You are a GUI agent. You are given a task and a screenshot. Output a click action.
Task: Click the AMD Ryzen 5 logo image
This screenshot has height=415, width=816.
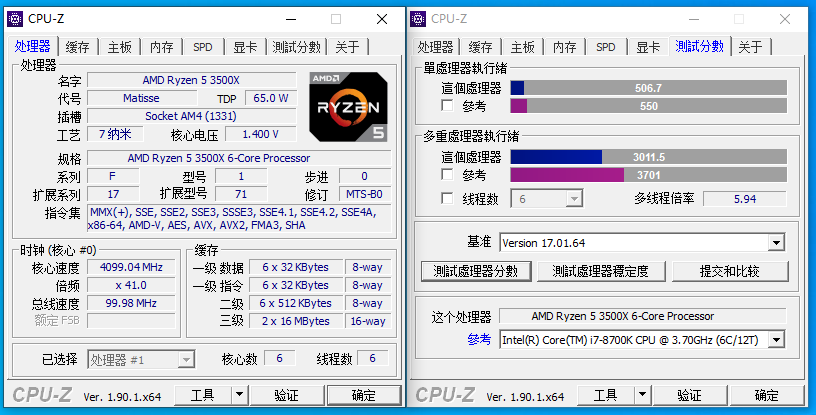pos(347,105)
